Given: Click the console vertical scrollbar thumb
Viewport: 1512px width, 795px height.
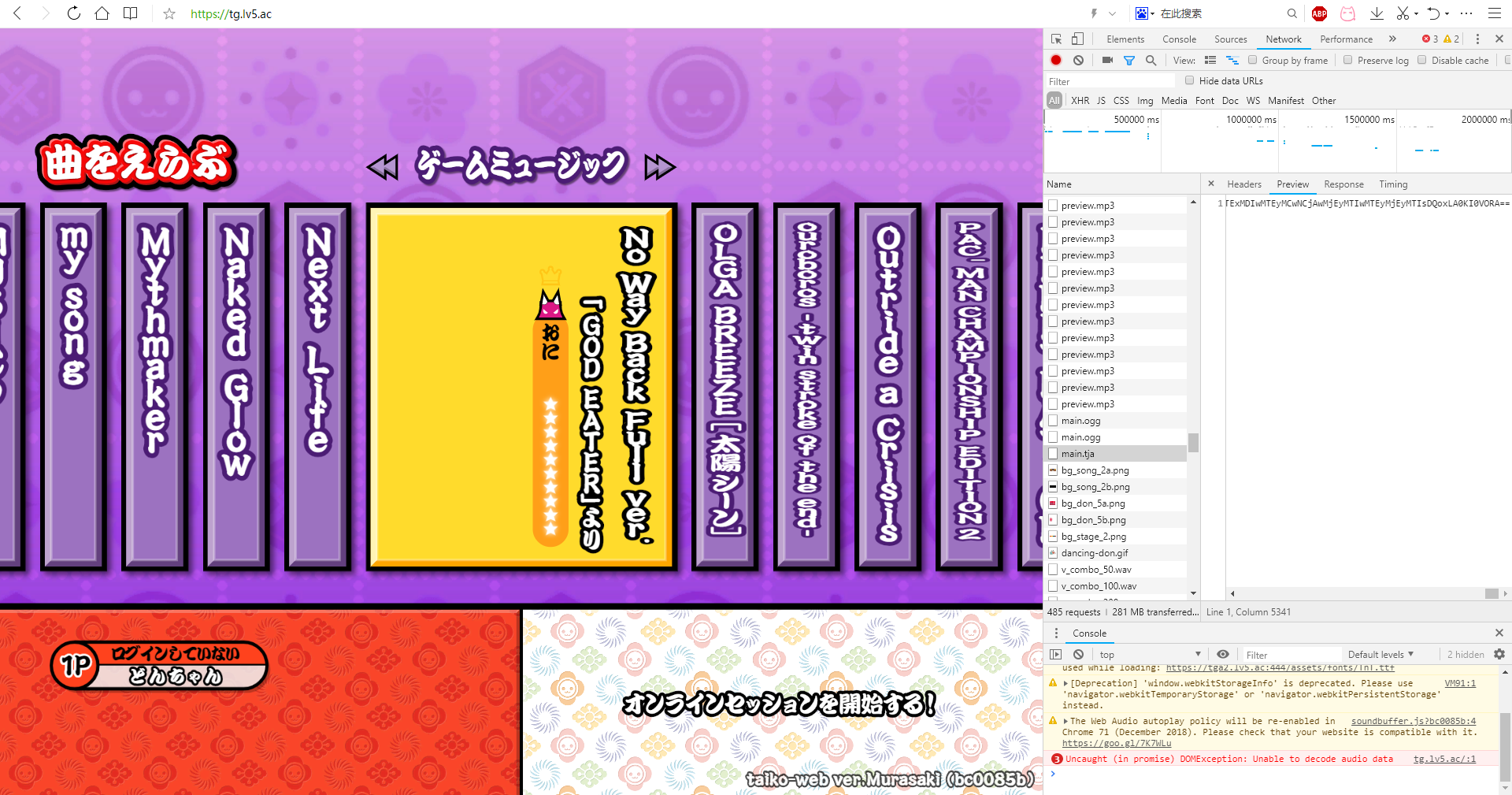Looking at the screenshot, I should tap(1505, 745).
